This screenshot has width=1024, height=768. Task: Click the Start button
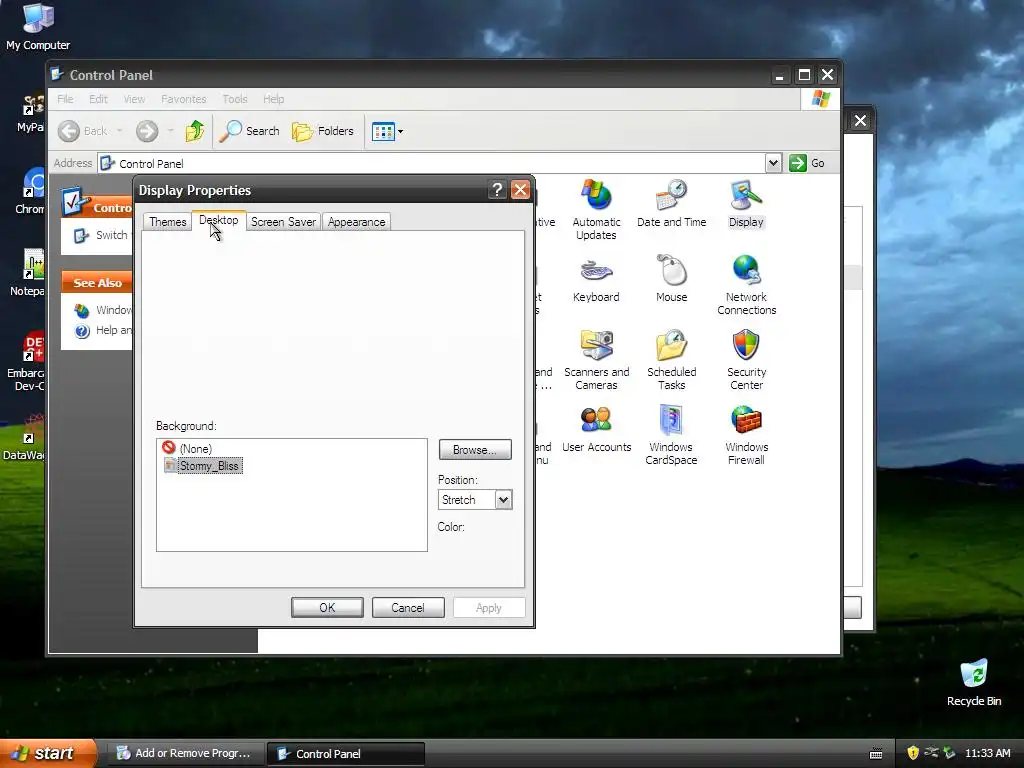(48, 754)
